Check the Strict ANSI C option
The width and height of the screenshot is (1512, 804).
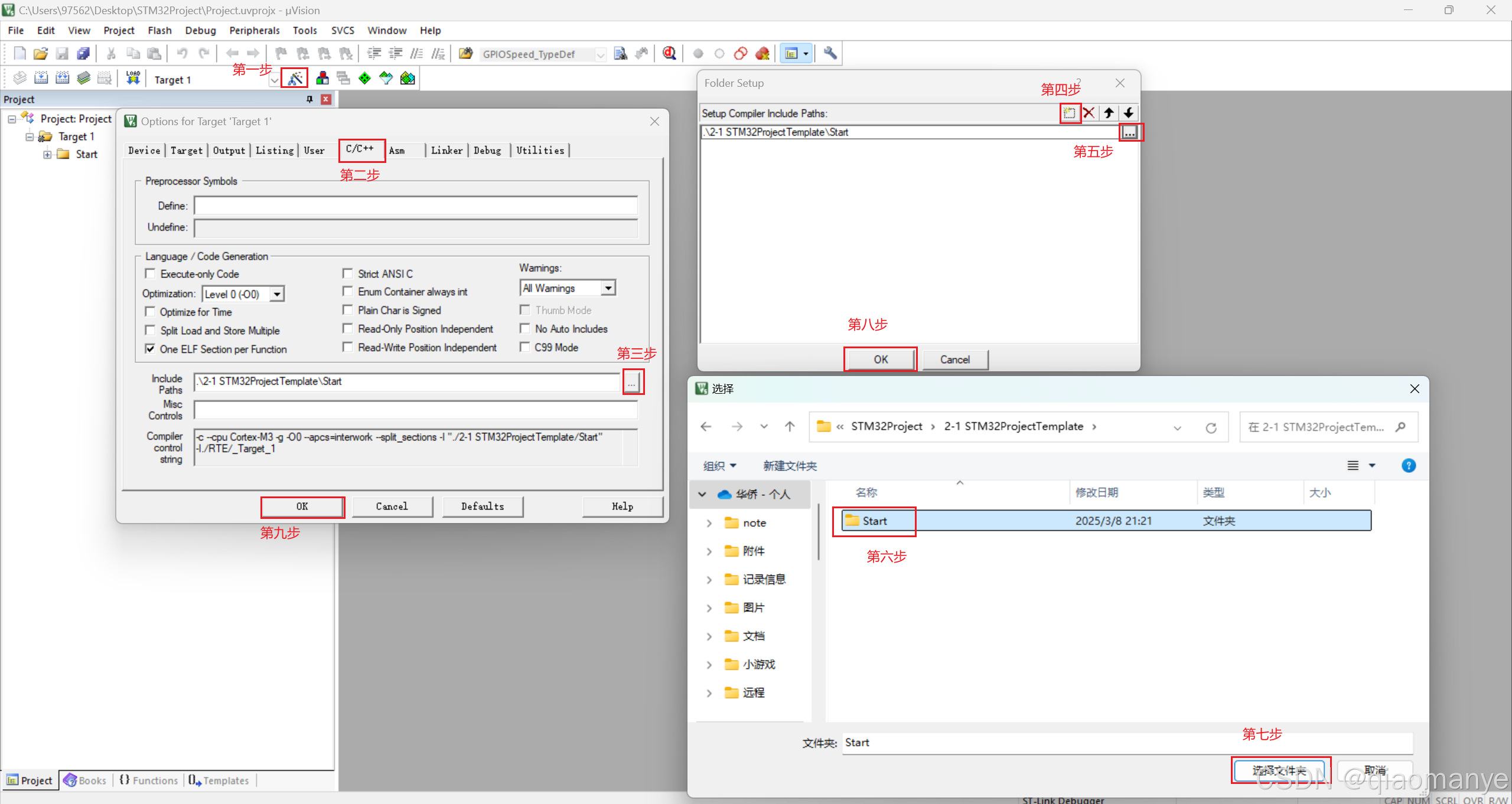click(x=348, y=273)
